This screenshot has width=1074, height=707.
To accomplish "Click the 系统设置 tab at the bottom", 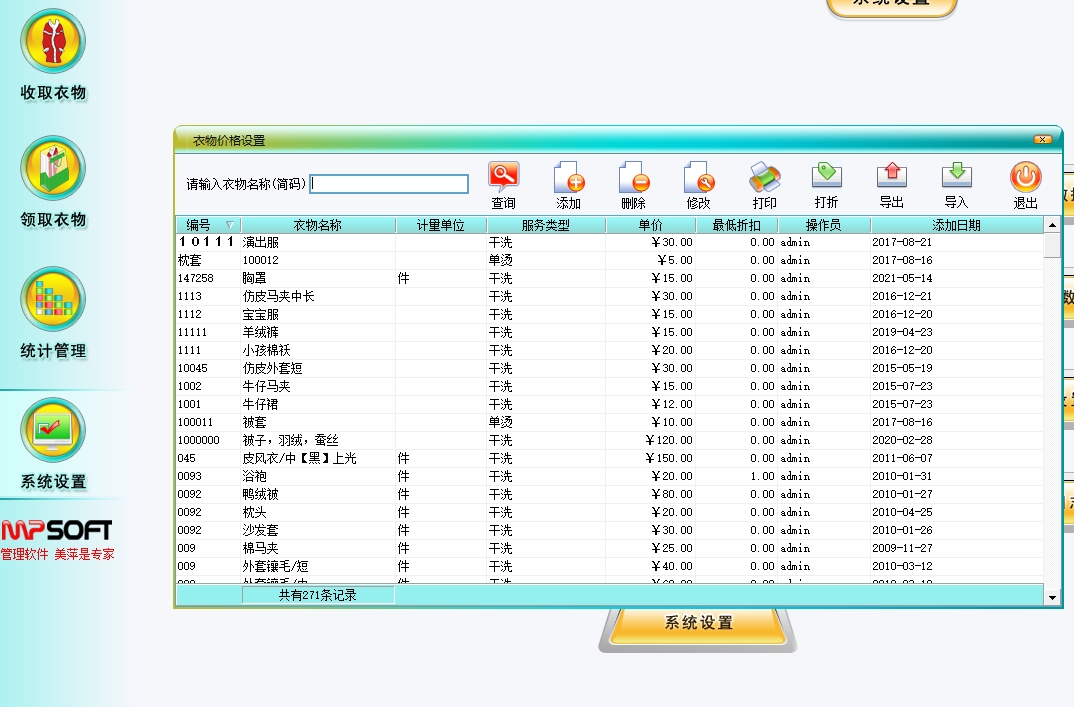I will pyautogui.click(x=698, y=623).
